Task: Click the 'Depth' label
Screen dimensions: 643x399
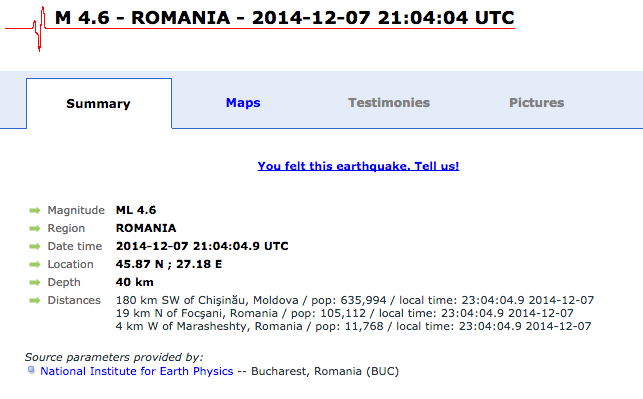Action: [x=64, y=282]
